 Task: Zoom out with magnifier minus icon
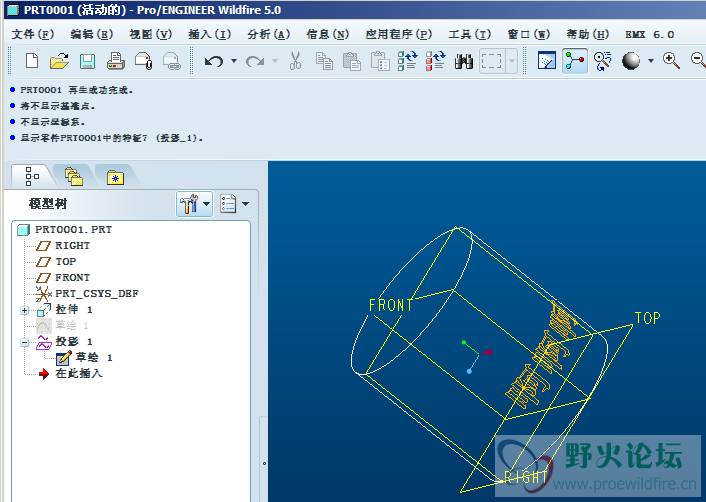click(x=698, y=61)
